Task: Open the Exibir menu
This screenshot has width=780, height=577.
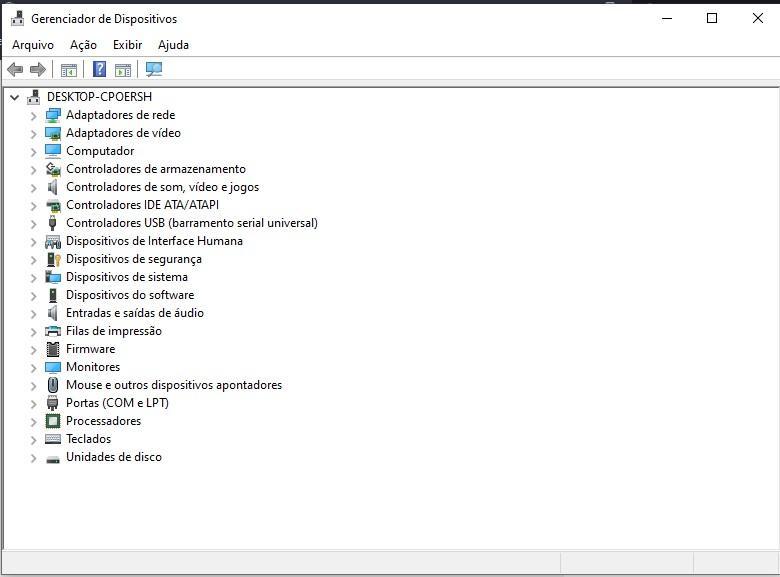Action: [x=127, y=45]
